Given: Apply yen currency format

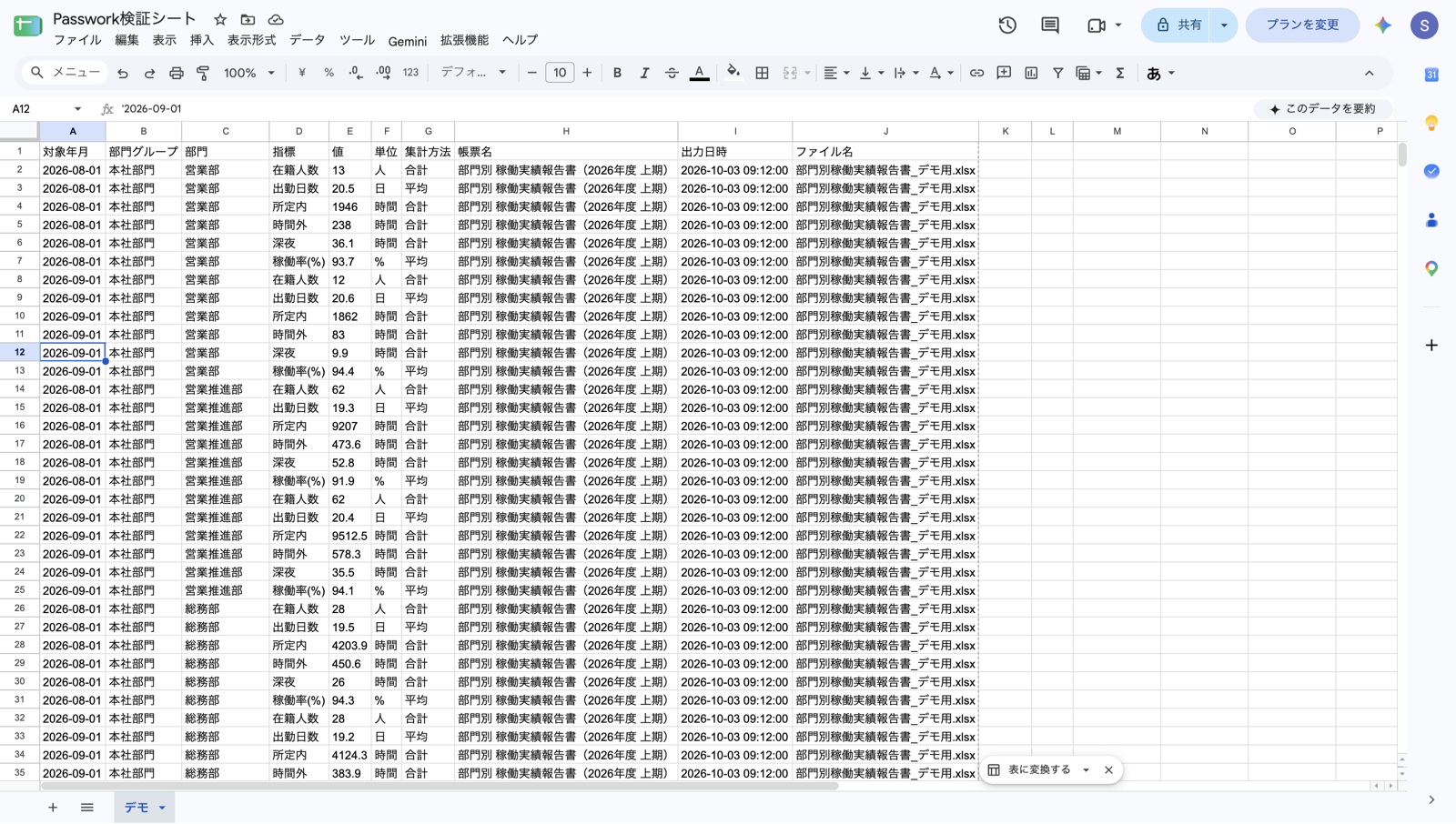Looking at the screenshot, I should [302, 74].
